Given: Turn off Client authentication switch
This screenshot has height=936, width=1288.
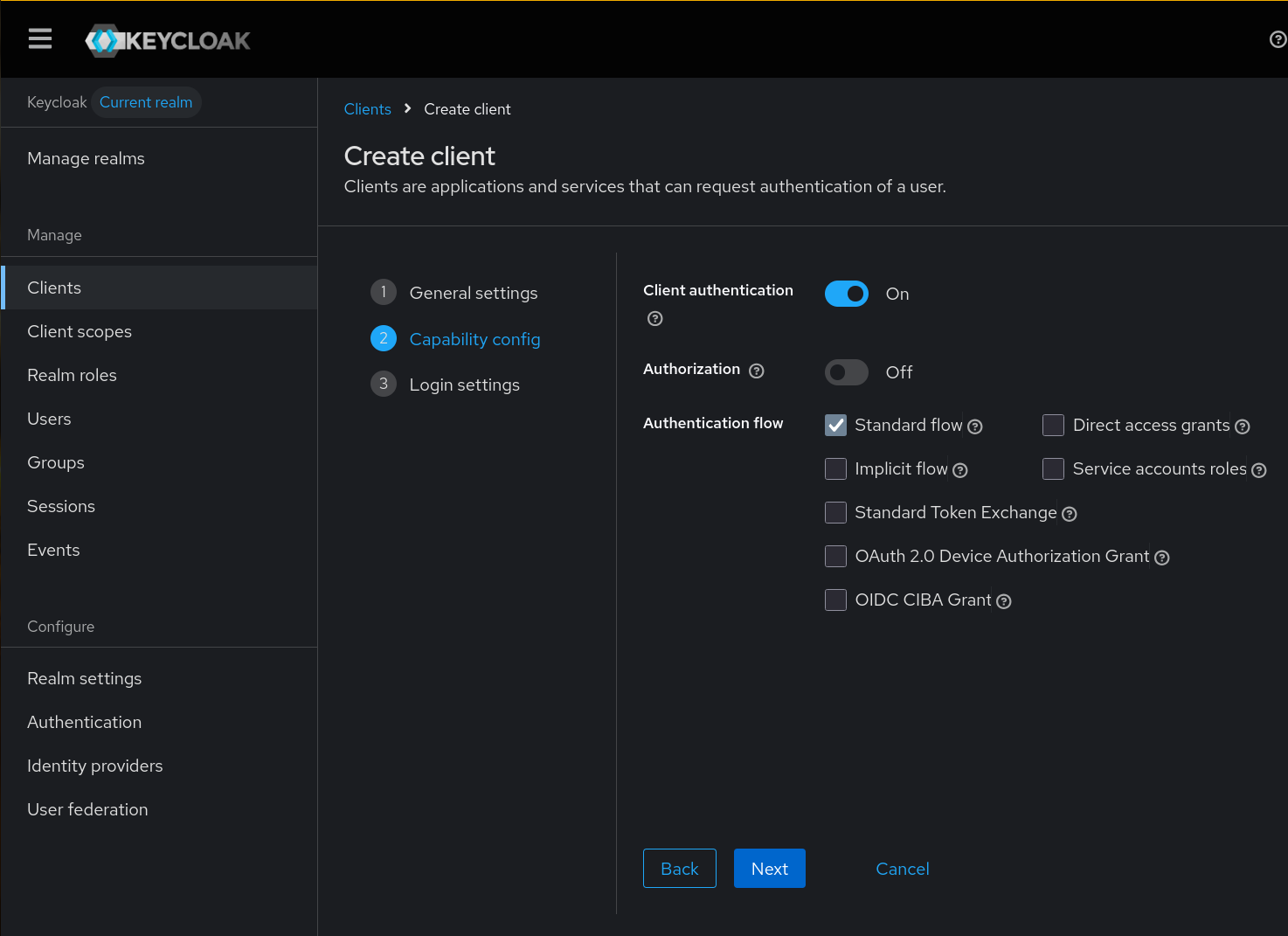Looking at the screenshot, I should point(847,294).
